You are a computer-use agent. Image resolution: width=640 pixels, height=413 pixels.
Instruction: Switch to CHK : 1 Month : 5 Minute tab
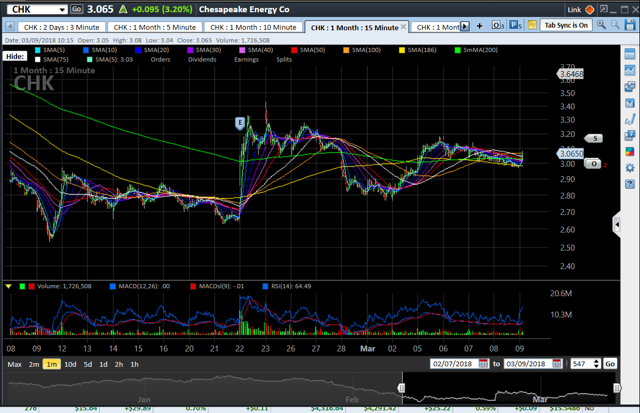(x=155, y=27)
